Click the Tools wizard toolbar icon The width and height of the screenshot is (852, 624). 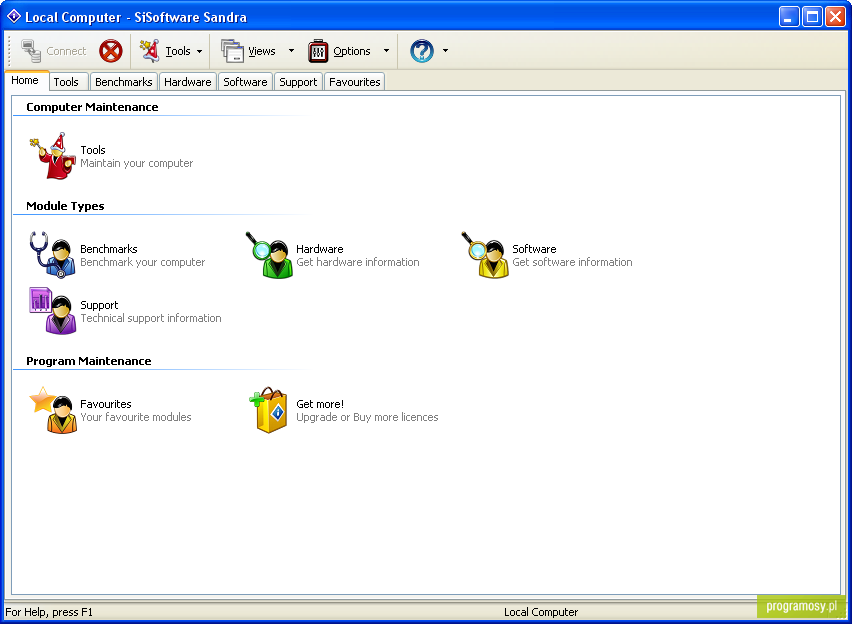tap(149, 51)
